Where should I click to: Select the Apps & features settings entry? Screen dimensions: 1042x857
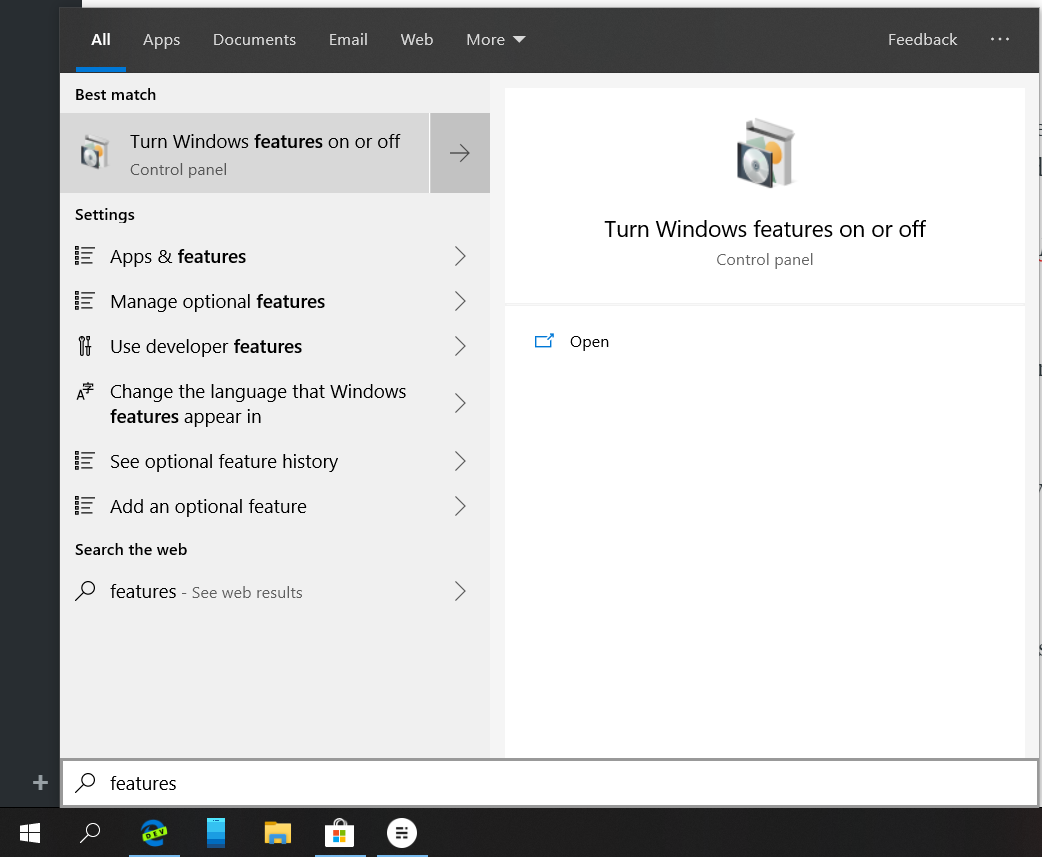177,256
